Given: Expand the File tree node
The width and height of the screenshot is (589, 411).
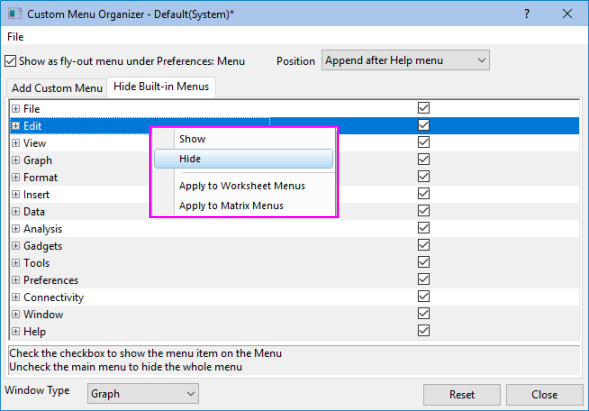Looking at the screenshot, I should click(x=15, y=109).
